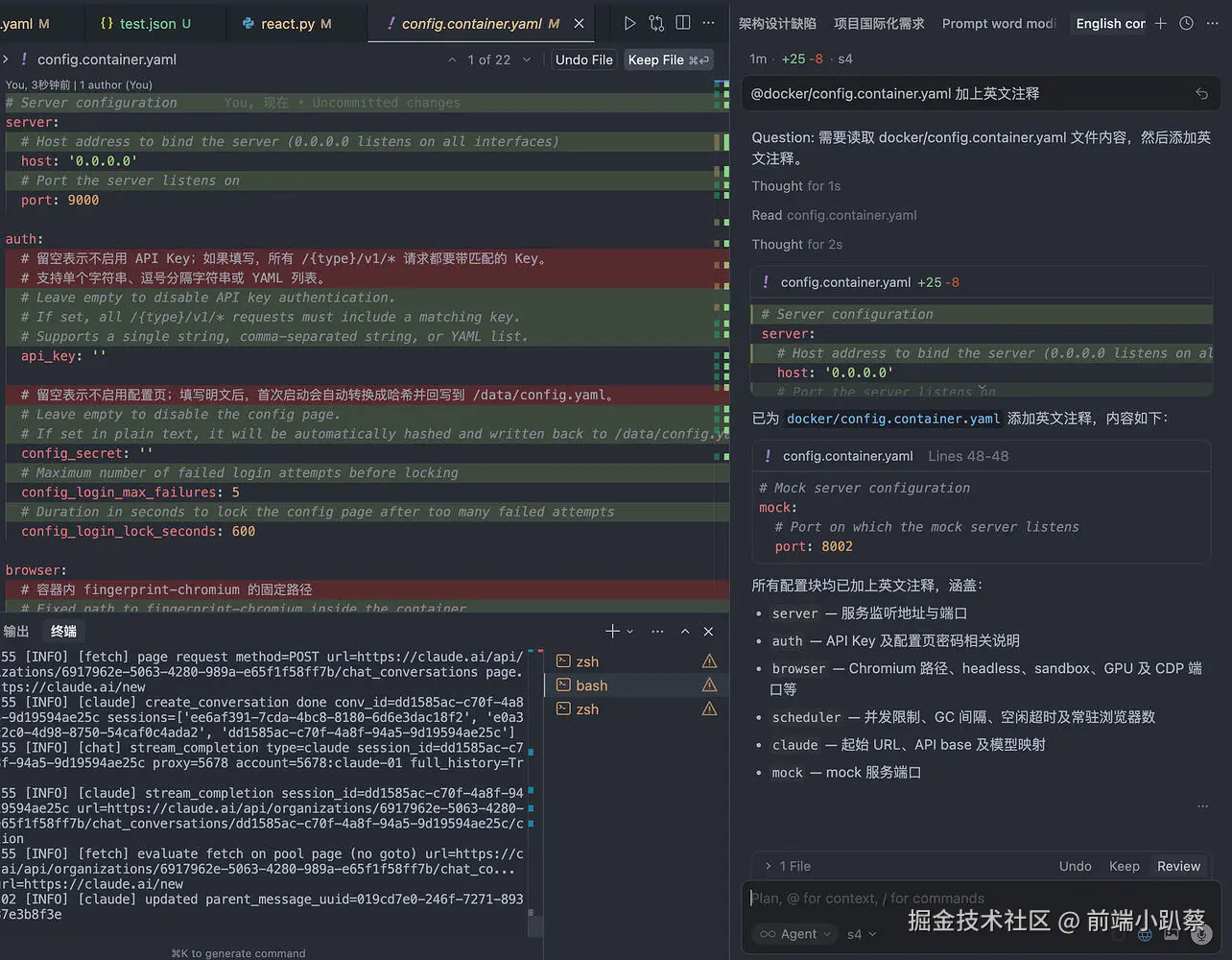Image resolution: width=1232 pixels, height=960 pixels.
Task: Expand the breadcrumb chevron before config.container.yaml
Action: [x=6, y=60]
